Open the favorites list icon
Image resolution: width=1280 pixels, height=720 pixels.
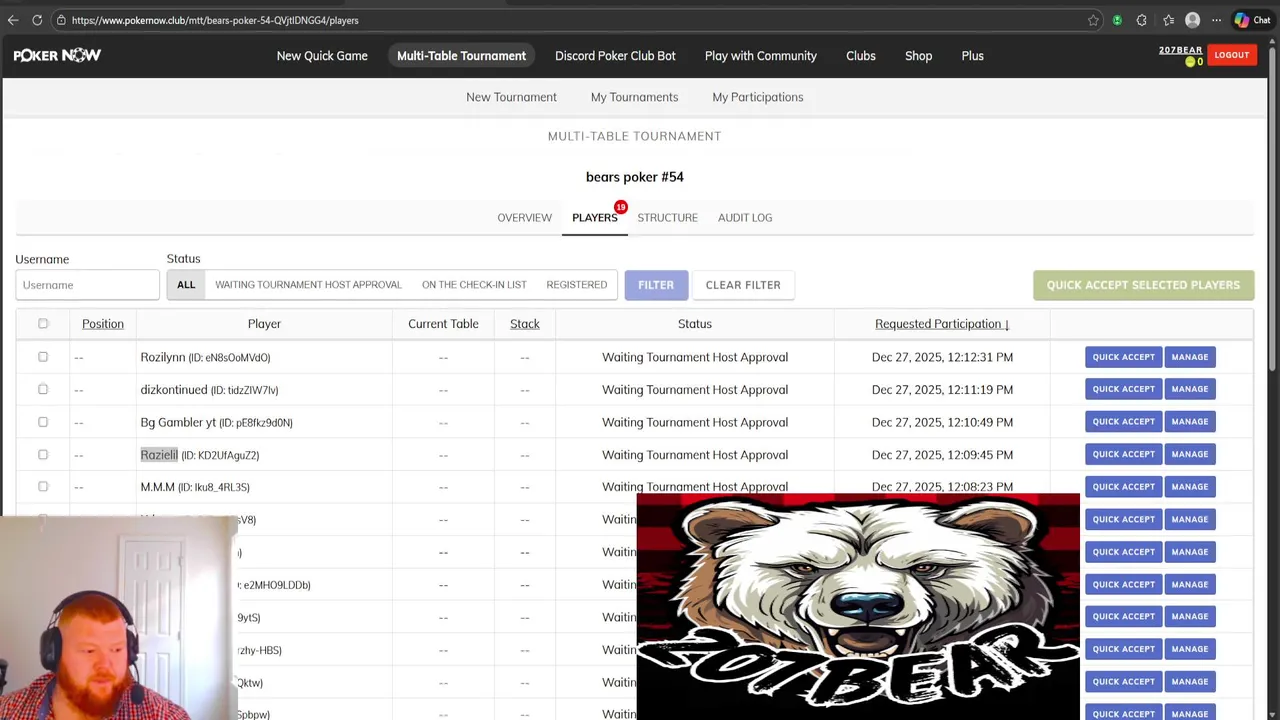pos(1168,20)
